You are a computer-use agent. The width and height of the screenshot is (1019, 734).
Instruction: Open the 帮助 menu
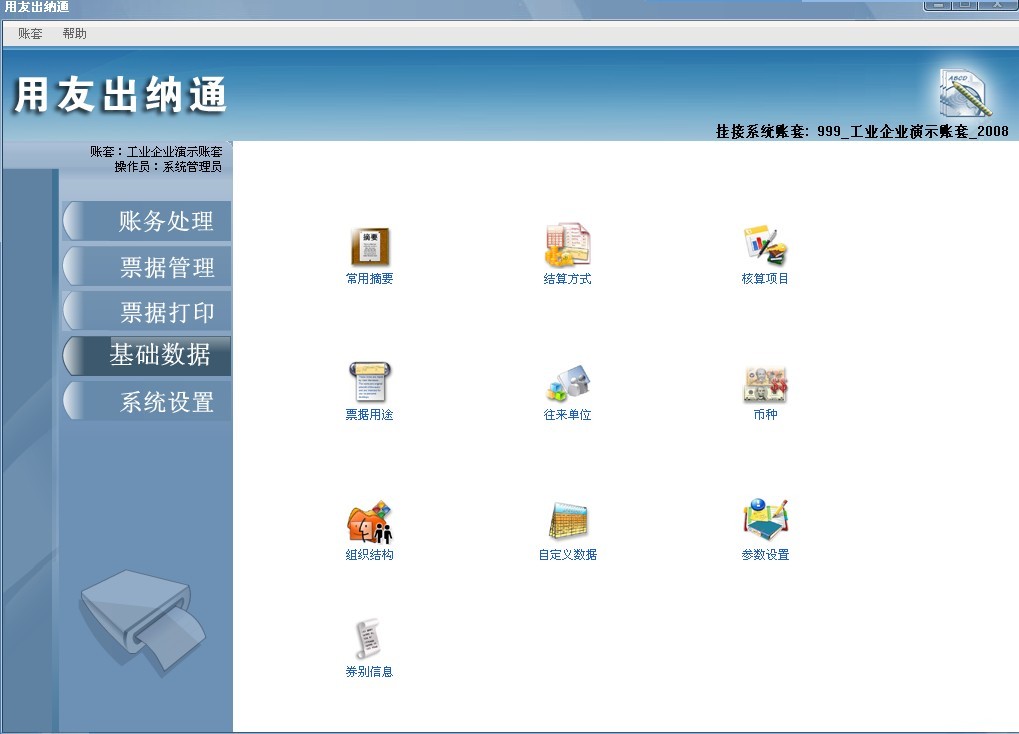(74, 34)
